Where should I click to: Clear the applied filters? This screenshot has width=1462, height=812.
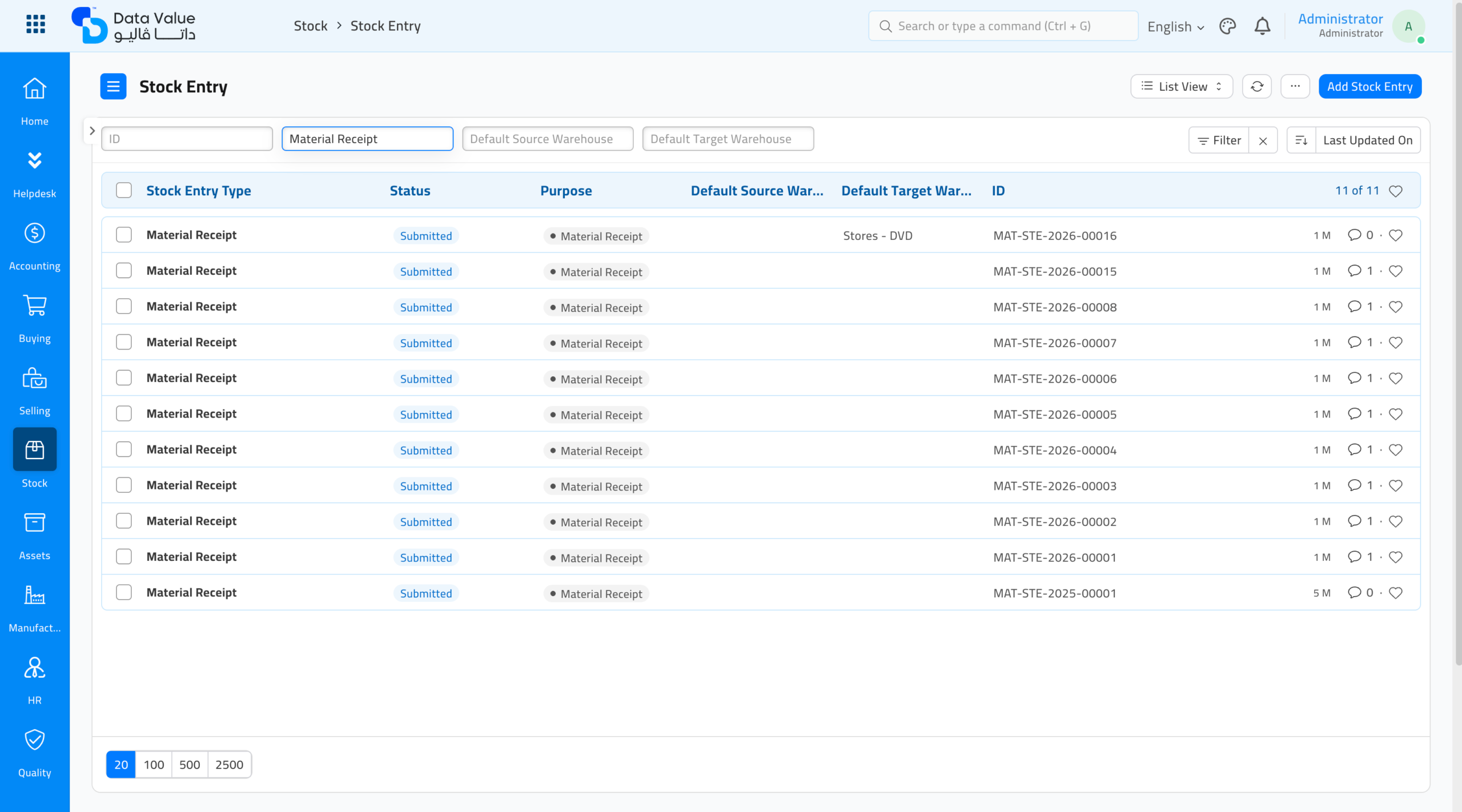point(1263,140)
